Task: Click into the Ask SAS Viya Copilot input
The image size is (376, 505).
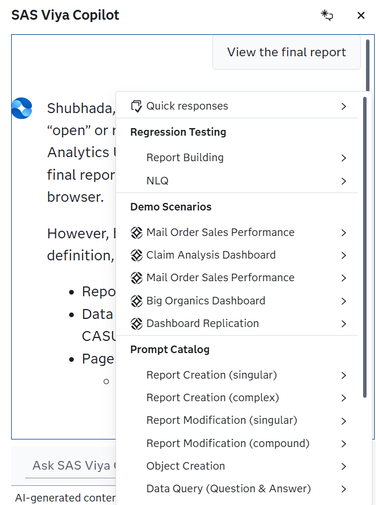Action: click(x=71, y=465)
